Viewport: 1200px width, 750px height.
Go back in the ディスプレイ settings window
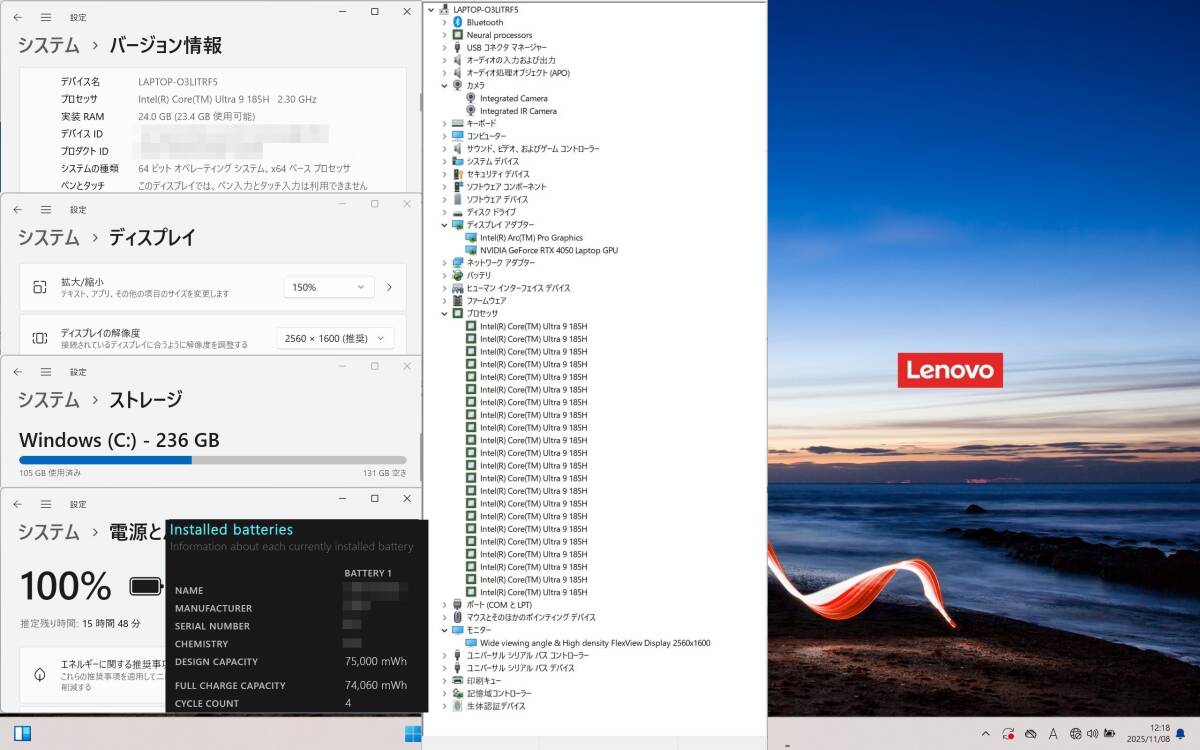(x=18, y=209)
